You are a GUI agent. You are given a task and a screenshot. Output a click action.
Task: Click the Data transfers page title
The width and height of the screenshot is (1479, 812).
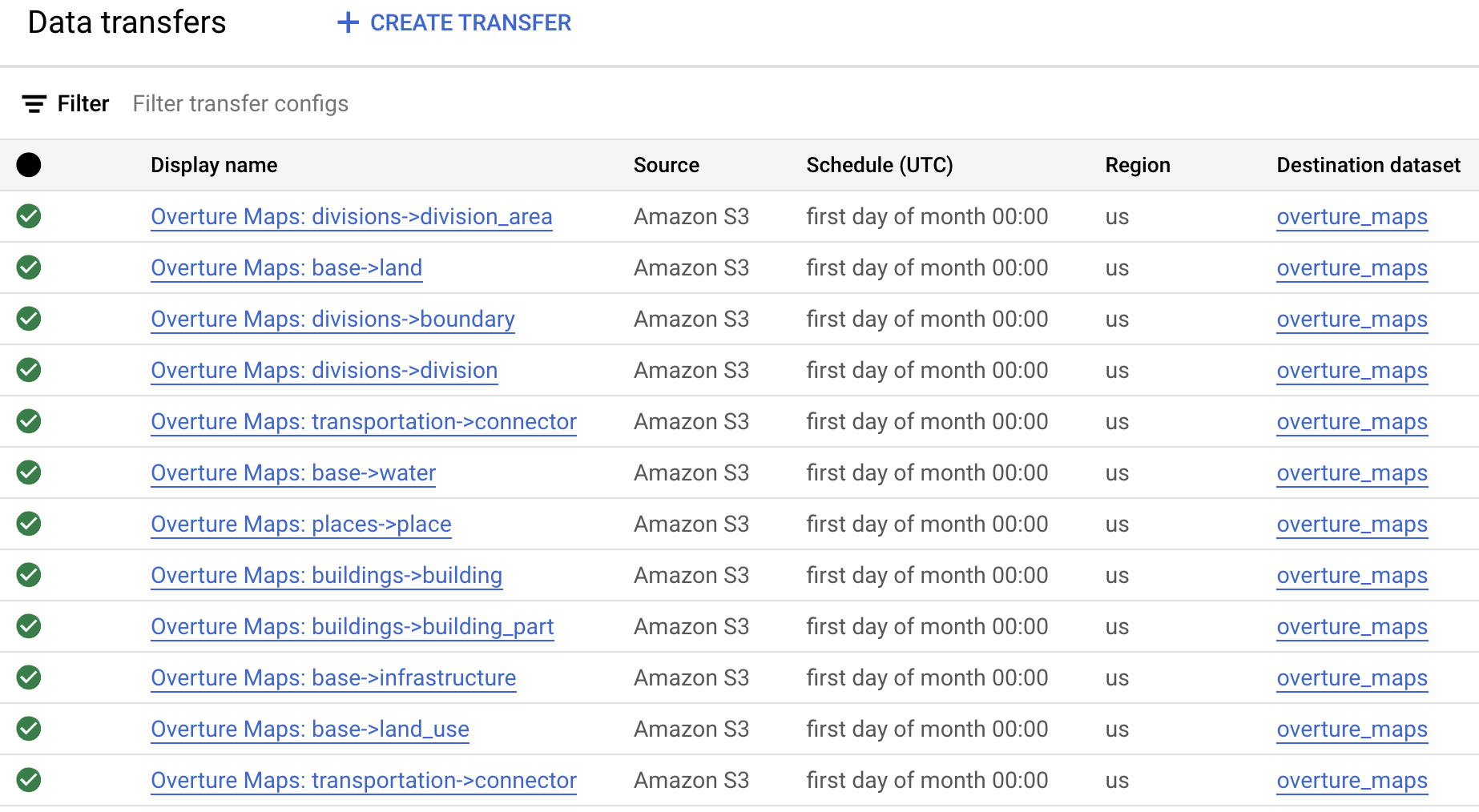(127, 22)
